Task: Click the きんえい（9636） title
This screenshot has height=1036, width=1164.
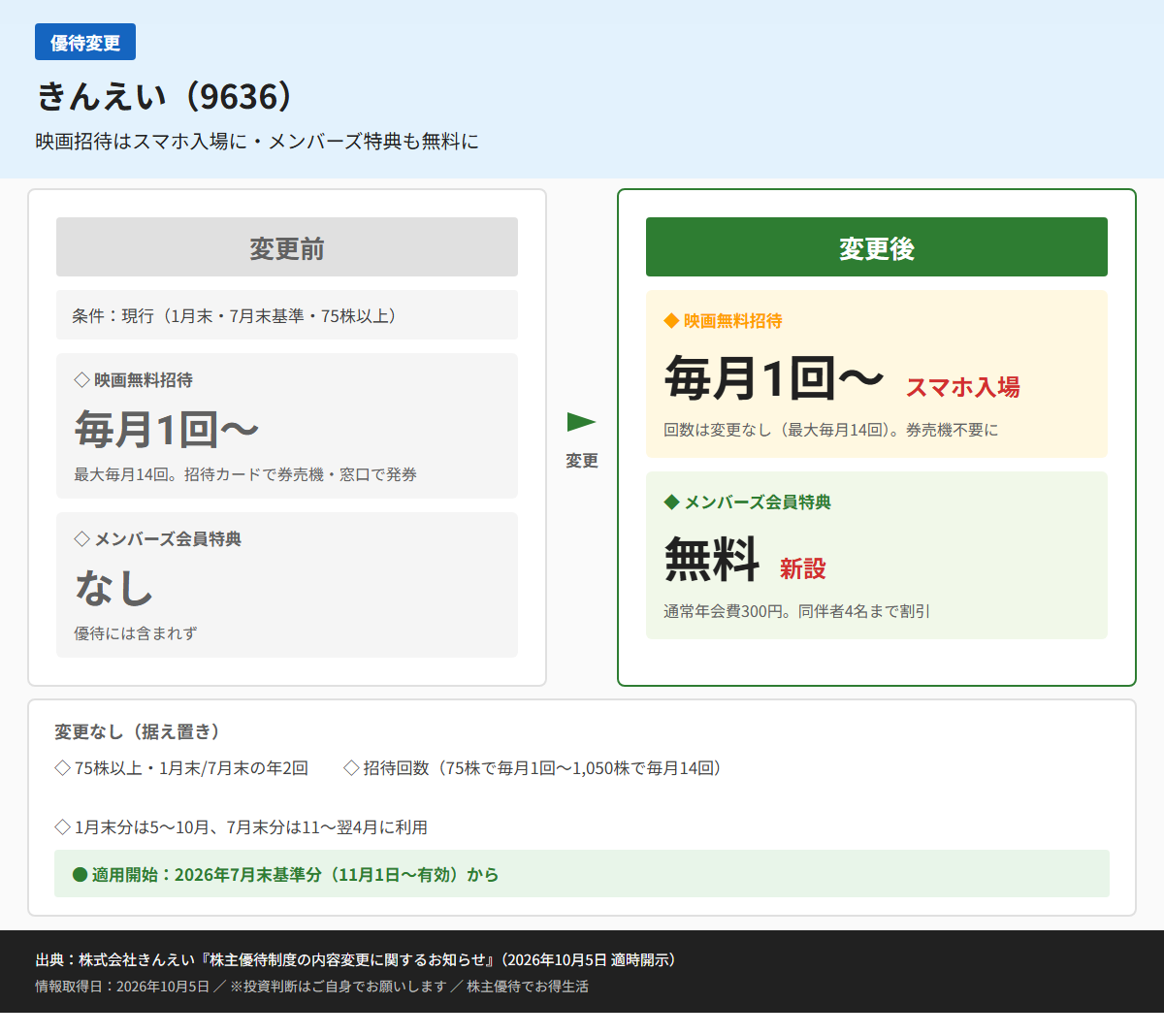Action: 165,96
